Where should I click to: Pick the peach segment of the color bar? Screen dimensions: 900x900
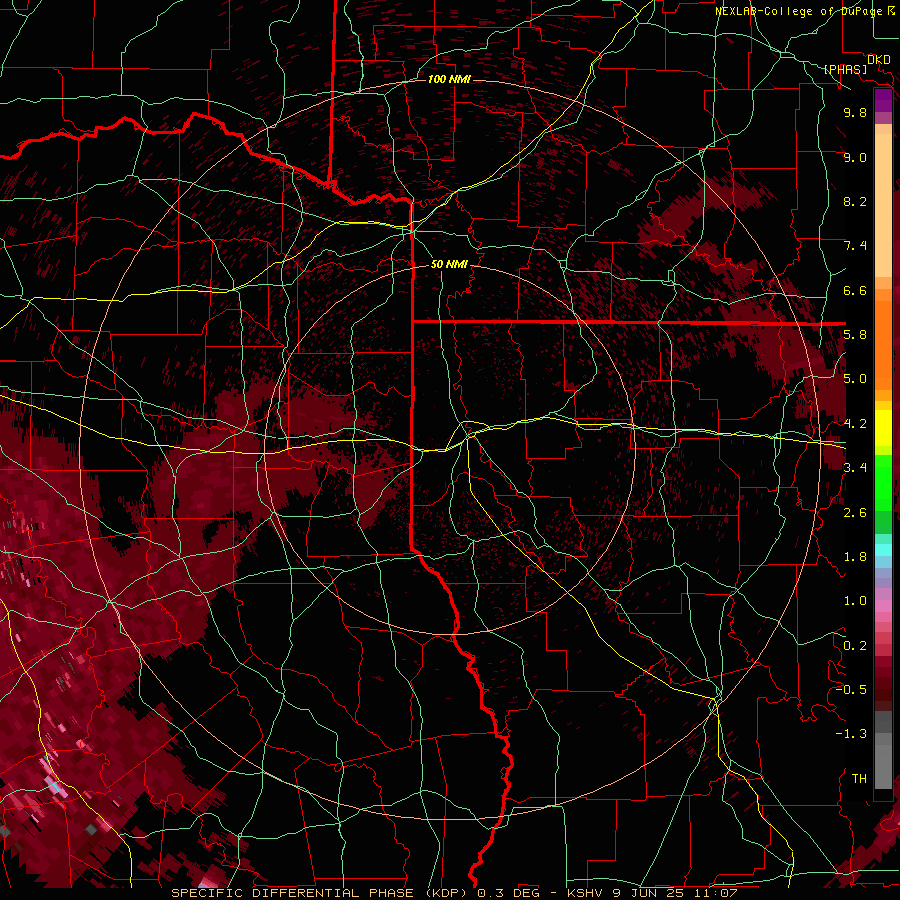click(883, 207)
